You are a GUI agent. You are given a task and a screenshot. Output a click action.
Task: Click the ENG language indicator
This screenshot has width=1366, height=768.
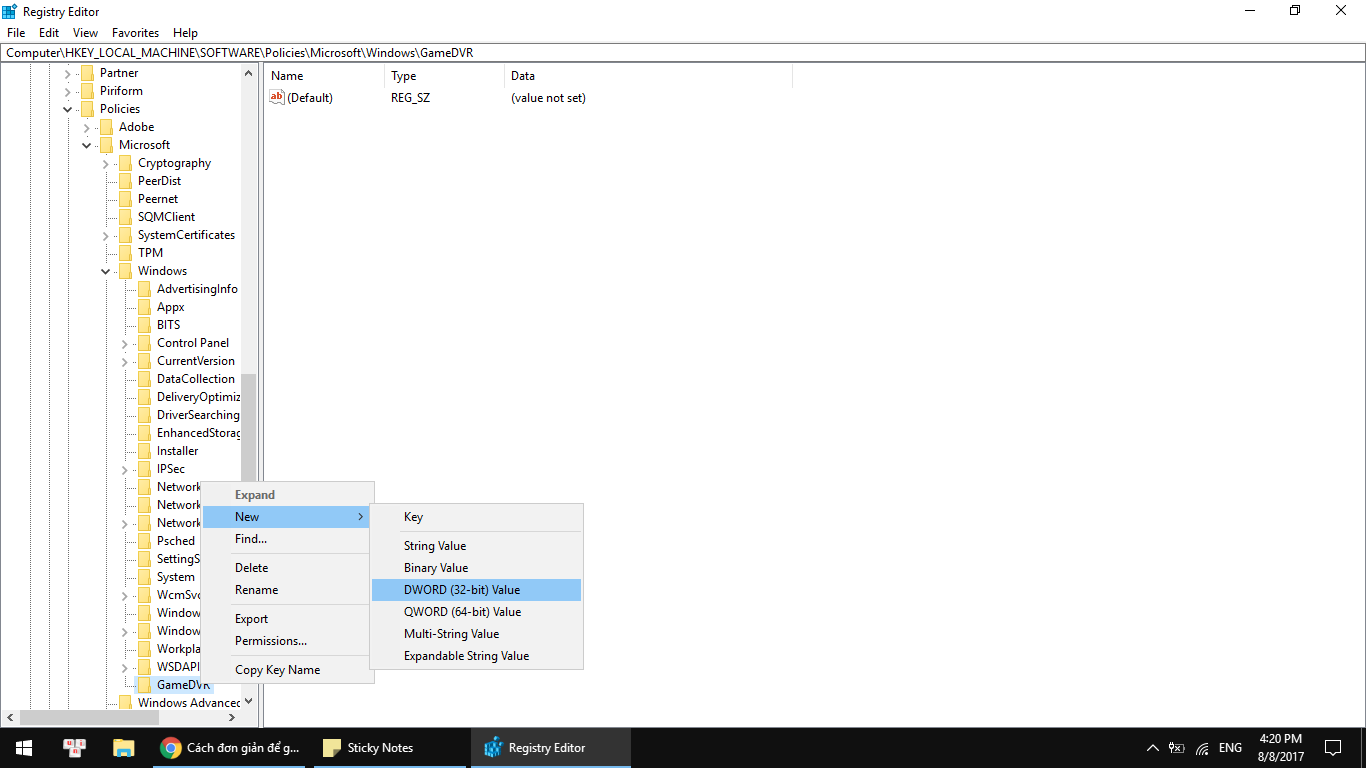pos(1229,747)
